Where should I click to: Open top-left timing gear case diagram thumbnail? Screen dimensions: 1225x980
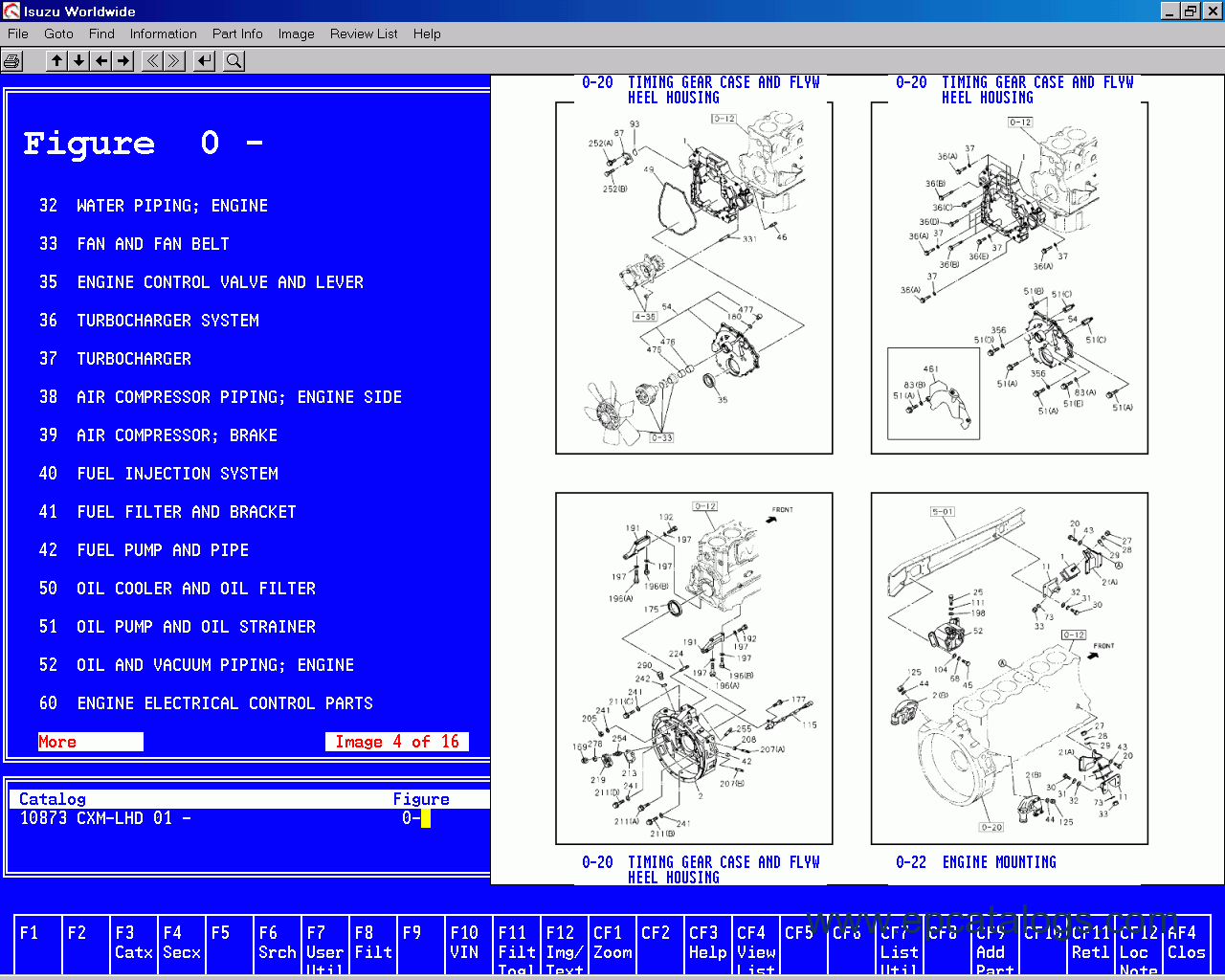[x=694, y=278]
